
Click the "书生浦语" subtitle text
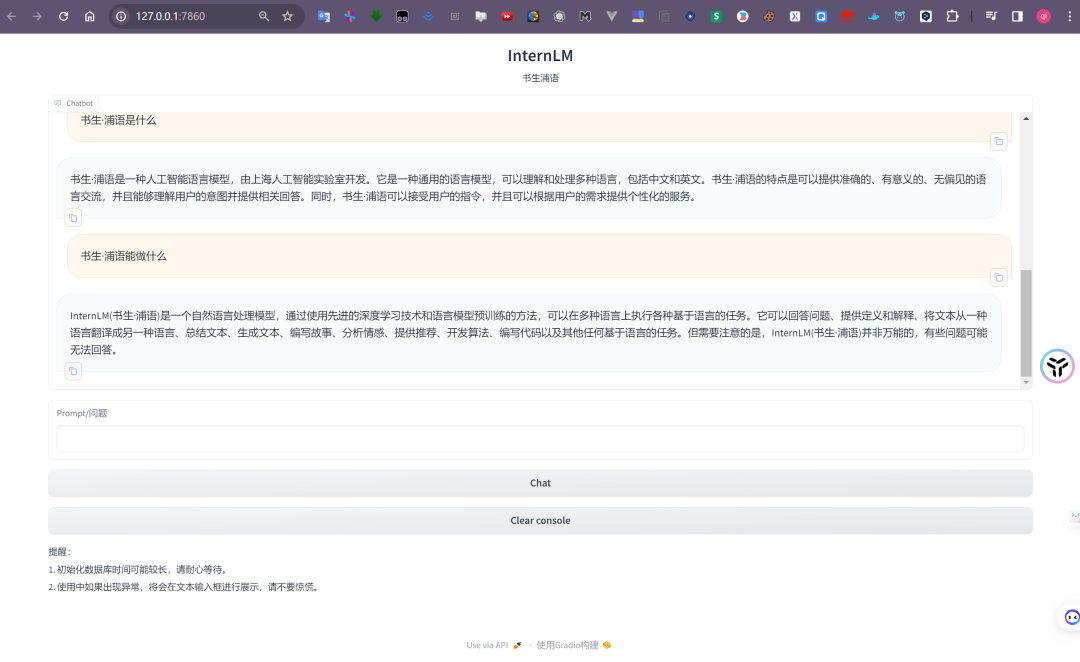click(x=540, y=78)
